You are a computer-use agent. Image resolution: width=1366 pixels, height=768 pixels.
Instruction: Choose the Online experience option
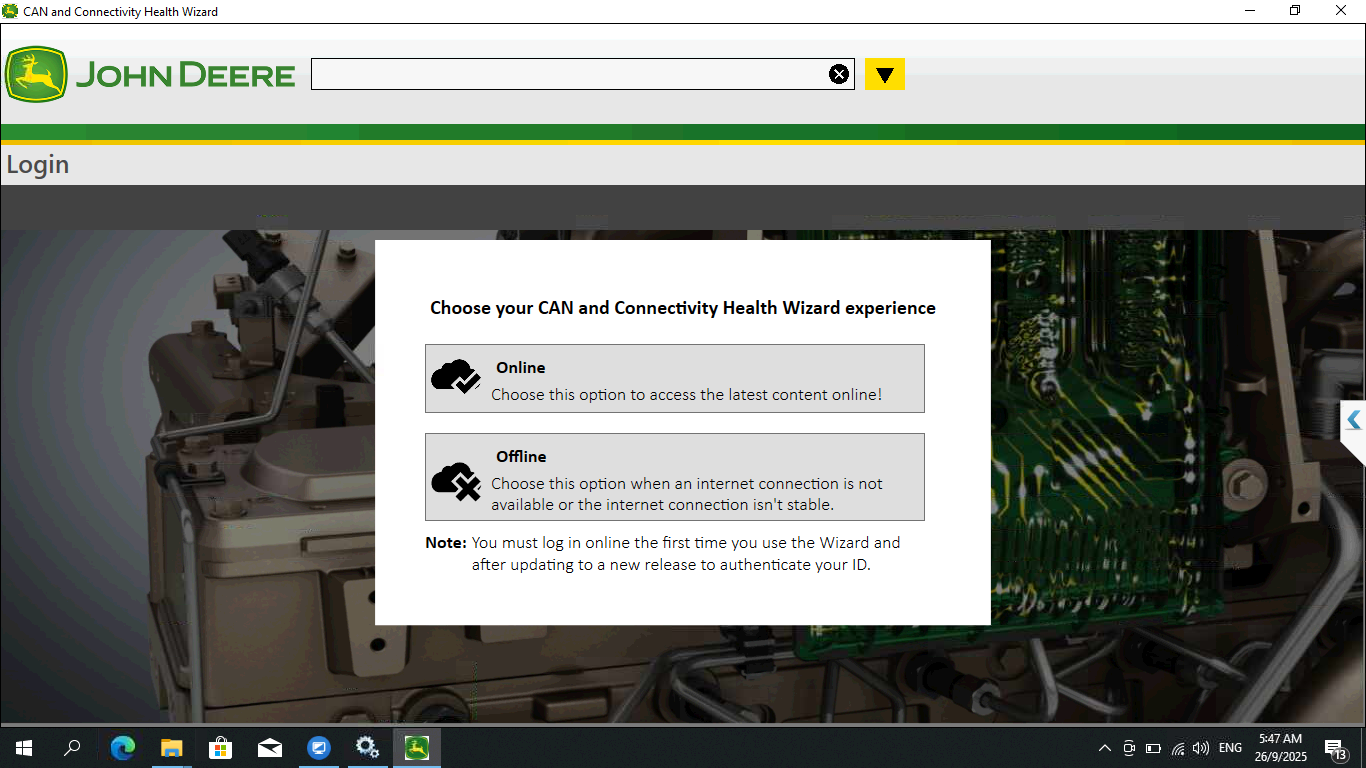[x=675, y=378]
